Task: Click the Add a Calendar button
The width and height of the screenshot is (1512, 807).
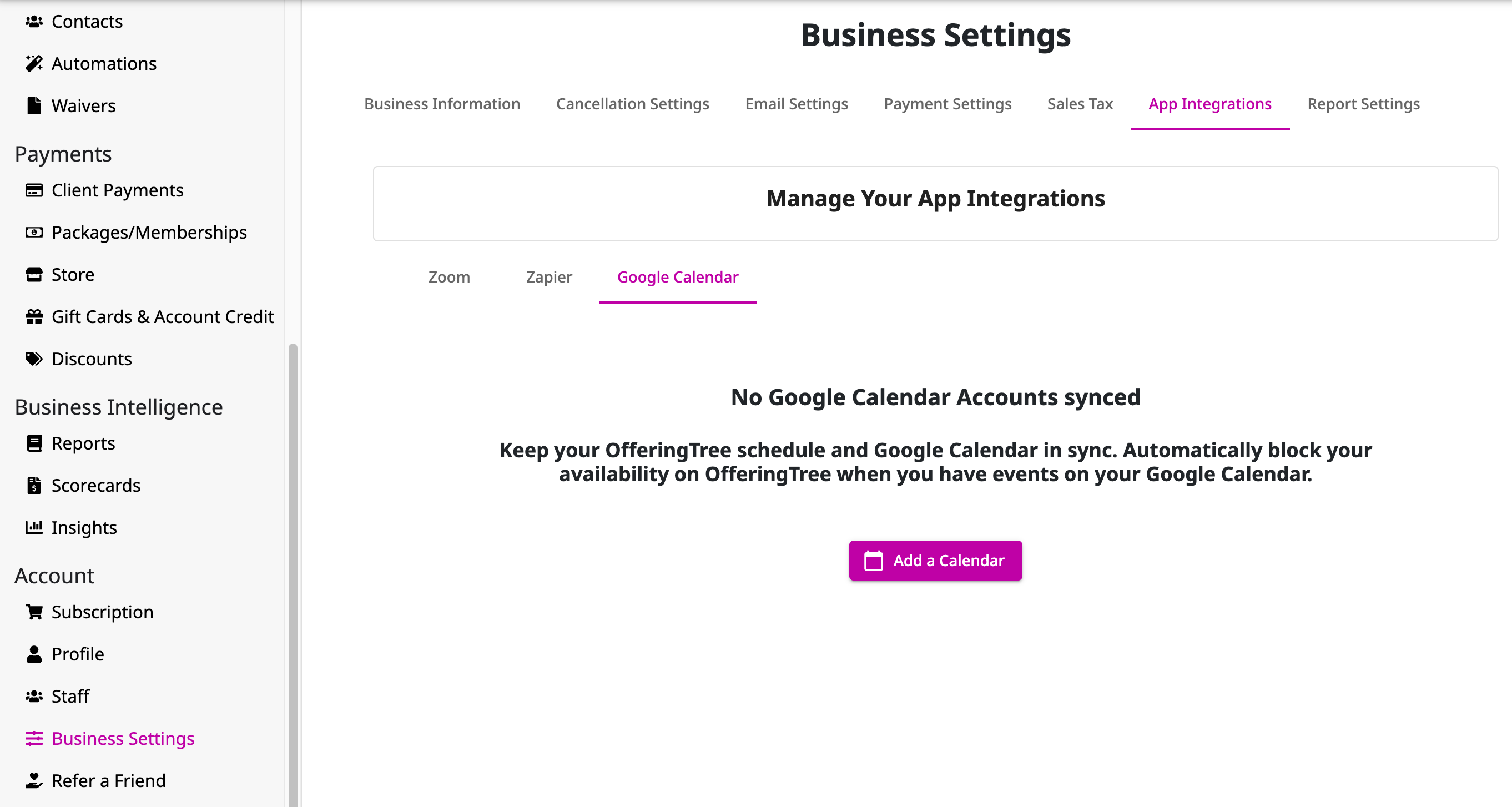Action: pos(934,560)
